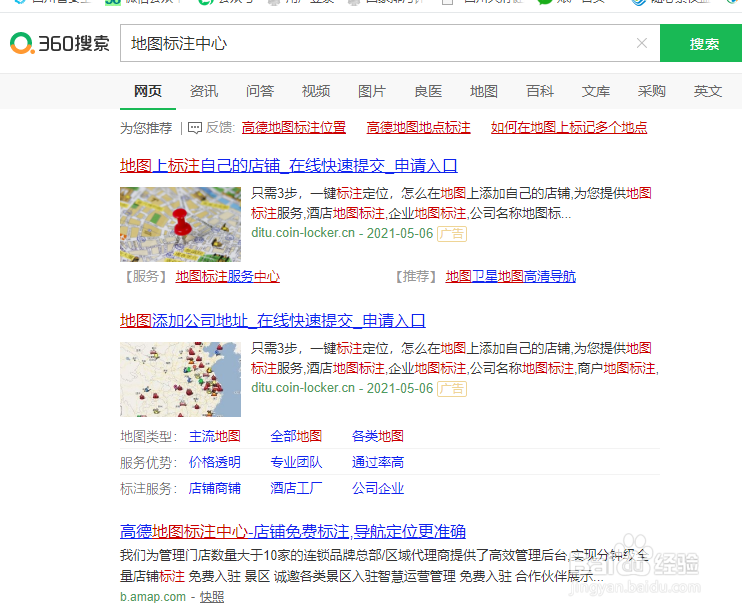Open the 快照 cached page link
This screenshot has width=742, height=613.
click(212, 597)
